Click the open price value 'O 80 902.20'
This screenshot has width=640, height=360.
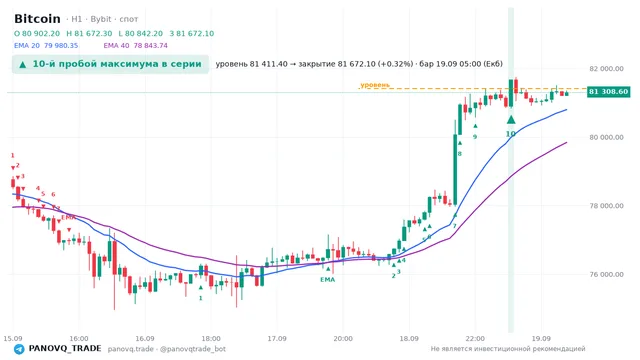tap(37, 33)
